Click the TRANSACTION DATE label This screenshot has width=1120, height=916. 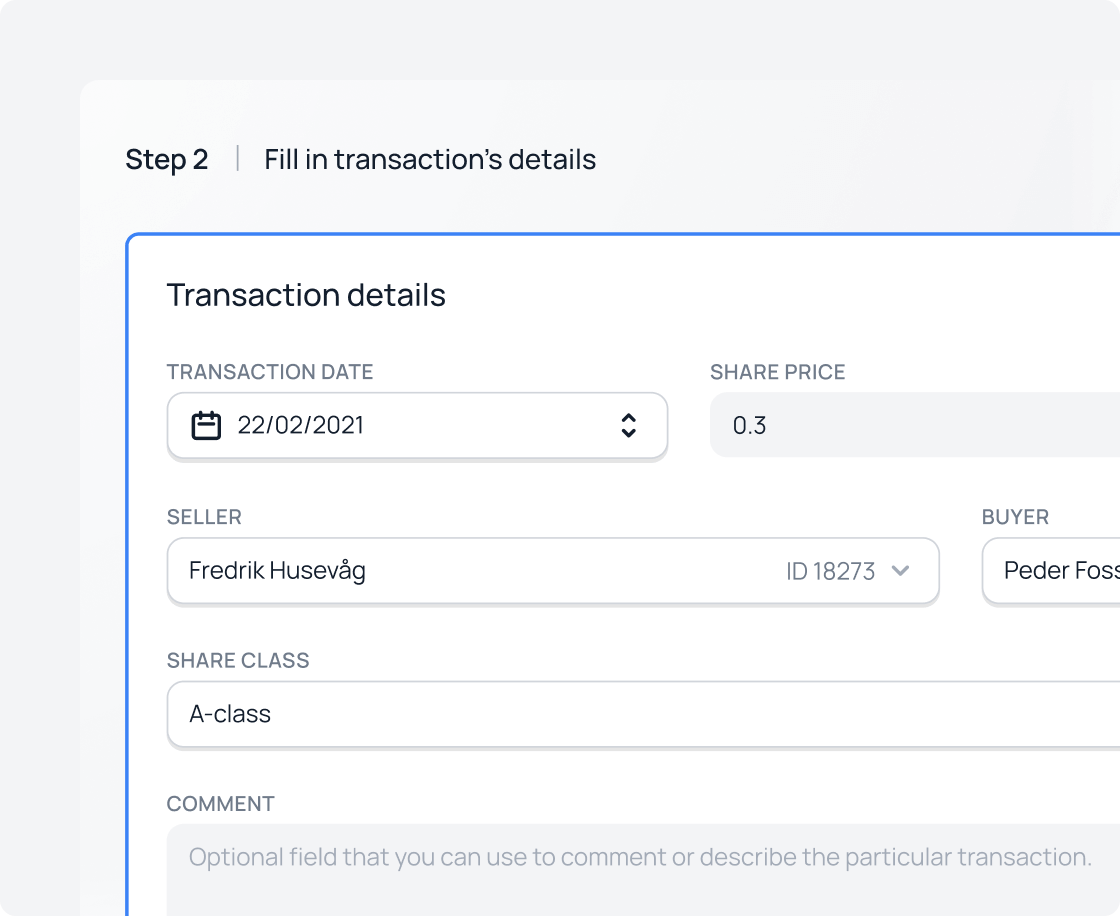[270, 372]
